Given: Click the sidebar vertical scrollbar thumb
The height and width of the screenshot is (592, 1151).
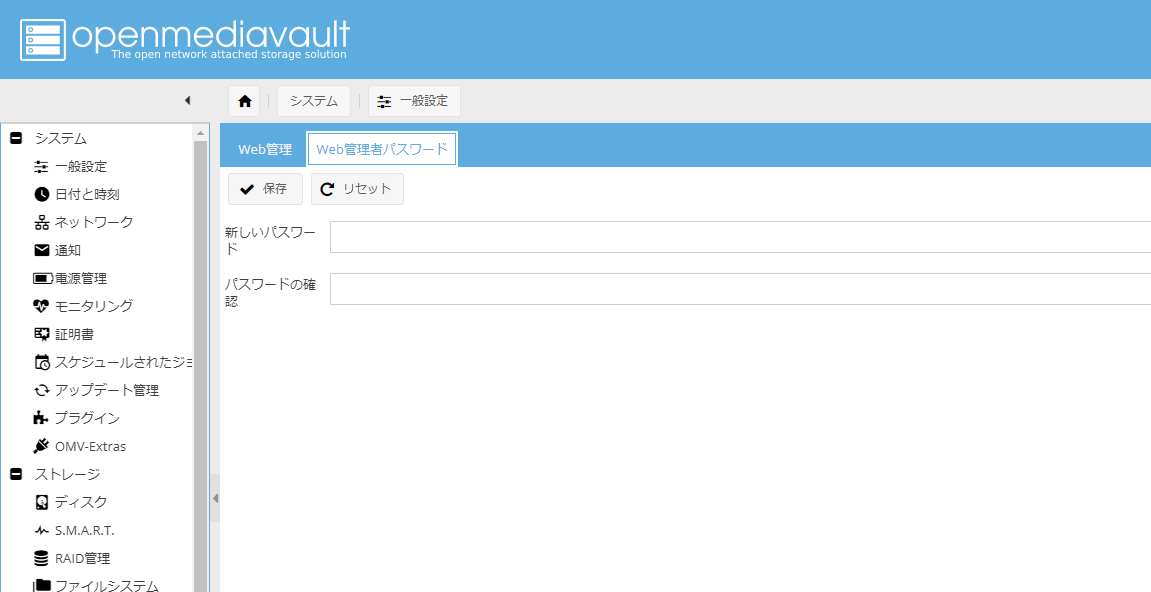Looking at the screenshot, I should (200, 366).
